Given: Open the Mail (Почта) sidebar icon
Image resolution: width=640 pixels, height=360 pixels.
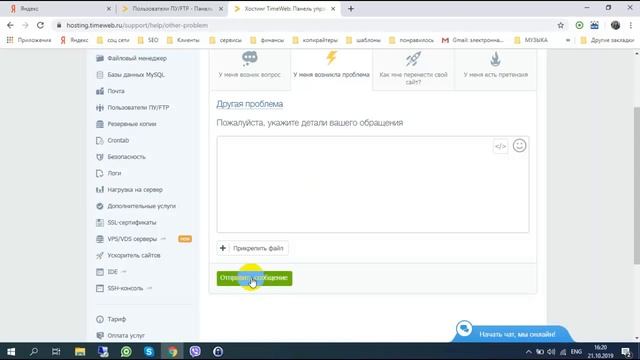Looking at the screenshot, I should tap(100, 91).
